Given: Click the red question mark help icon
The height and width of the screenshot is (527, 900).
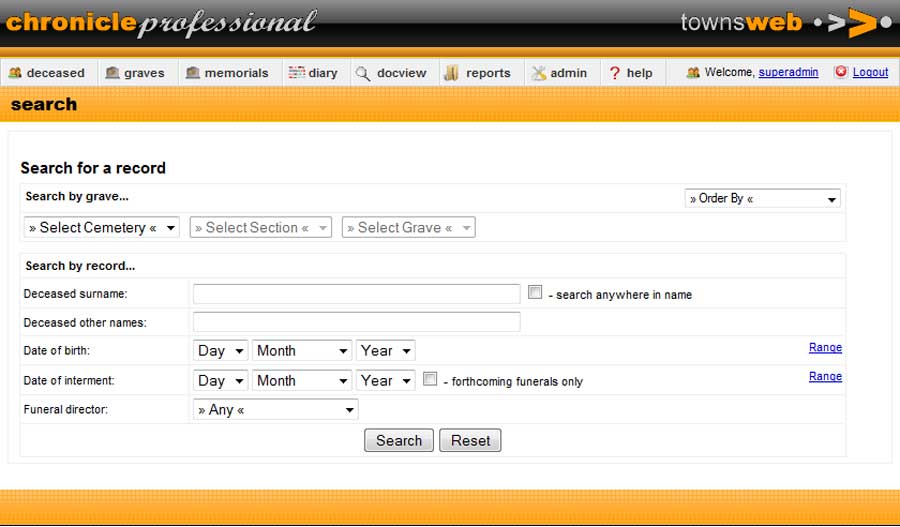Looking at the screenshot, I should click(x=615, y=73).
